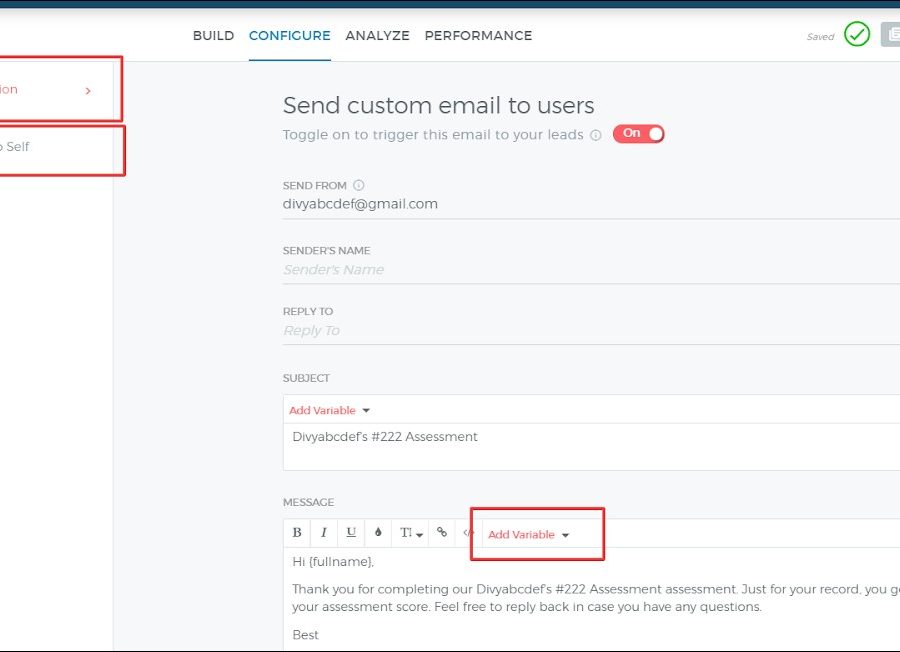Viewport: 900px width, 652px height.
Task: Apply bold formatting in message toolbar
Action: point(297,533)
